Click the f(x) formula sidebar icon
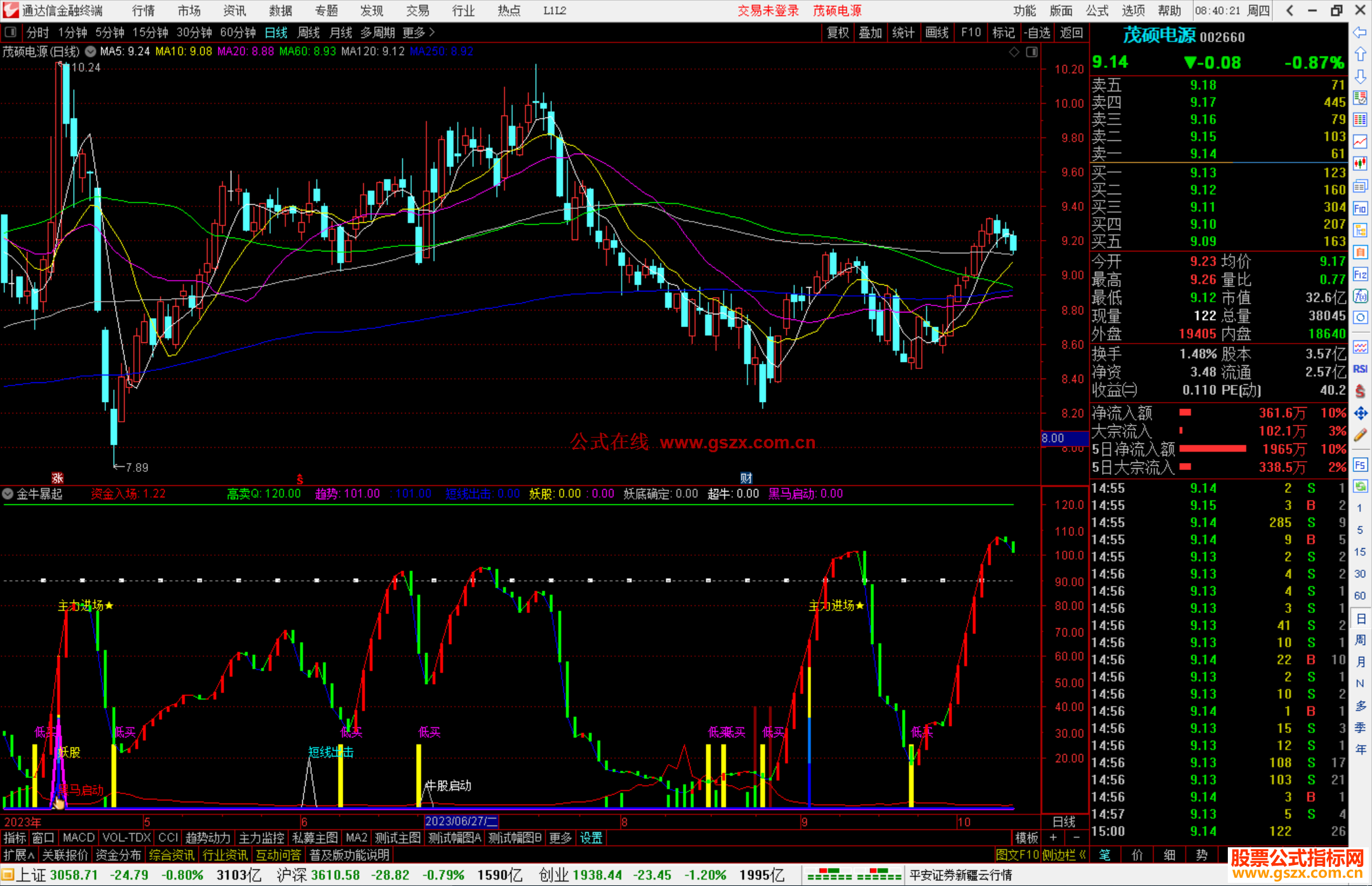 pos(1360,297)
